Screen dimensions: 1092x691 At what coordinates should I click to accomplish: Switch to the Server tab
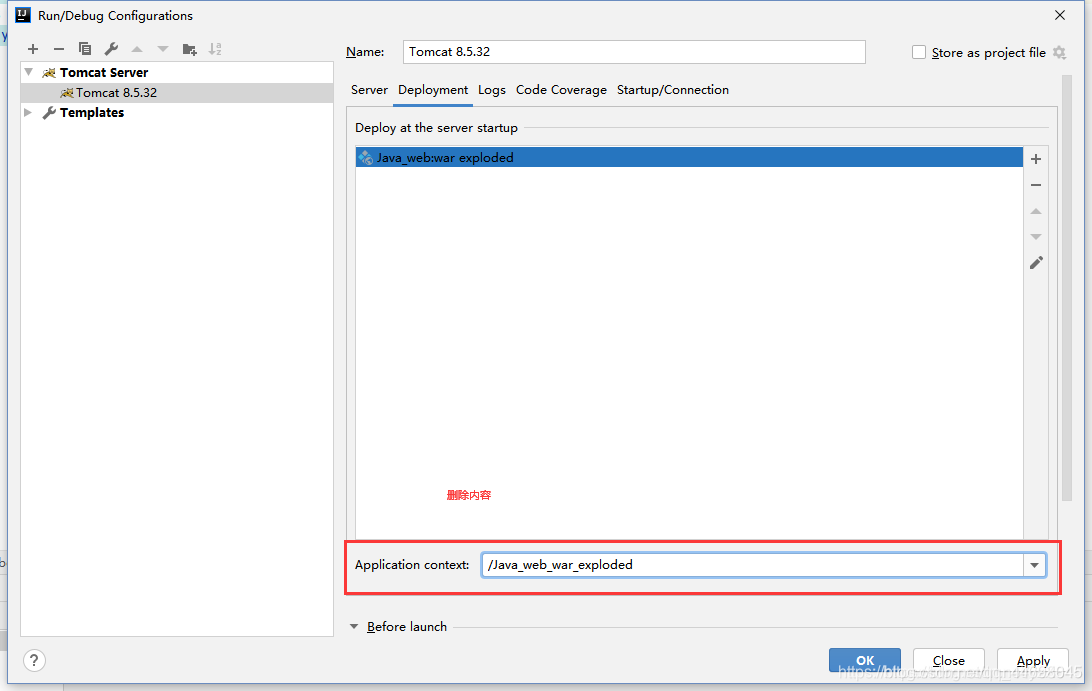[x=369, y=90]
